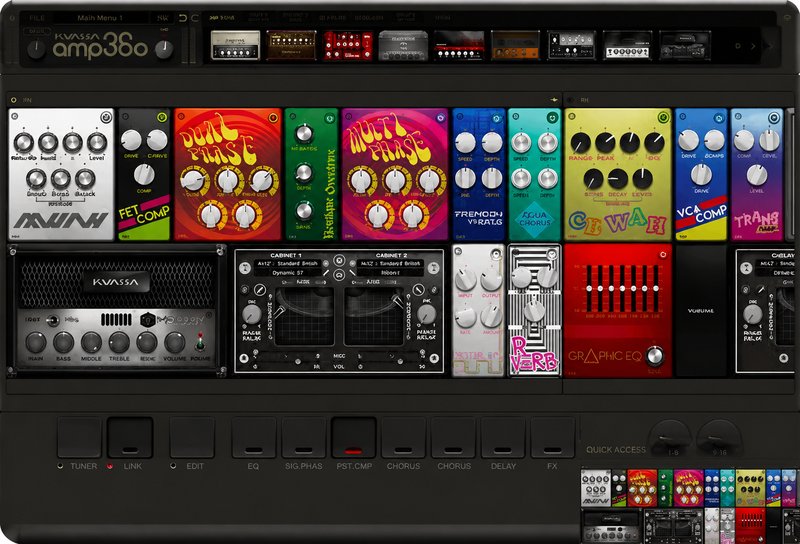The height and width of the screenshot is (544, 800).
Task: Click the DECAY knob on the CE Wah pedal
Action: click(x=617, y=179)
